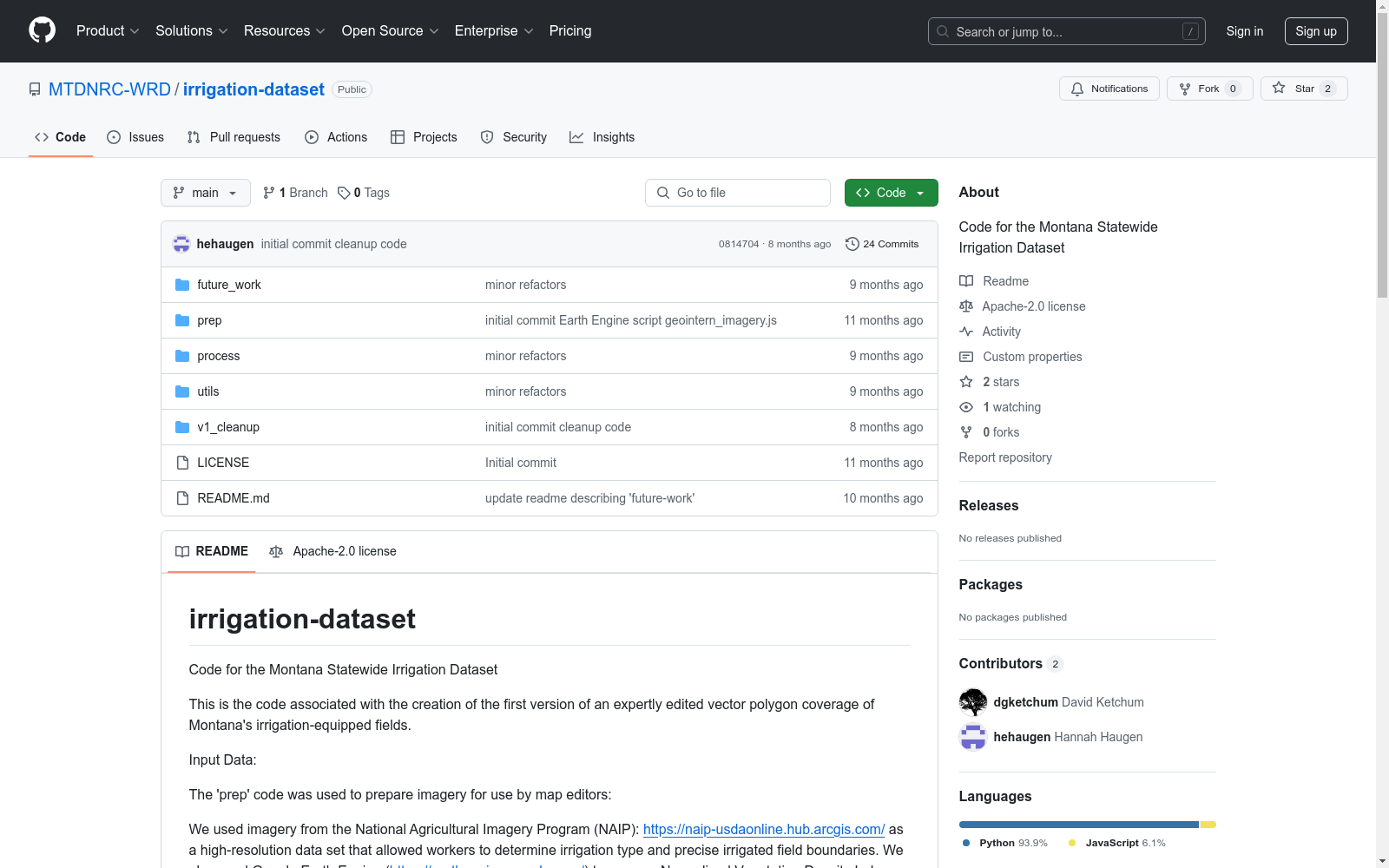Expand the Open Source menu
The width and height of the screenshot is (1389, 868).
click(391, 31)
